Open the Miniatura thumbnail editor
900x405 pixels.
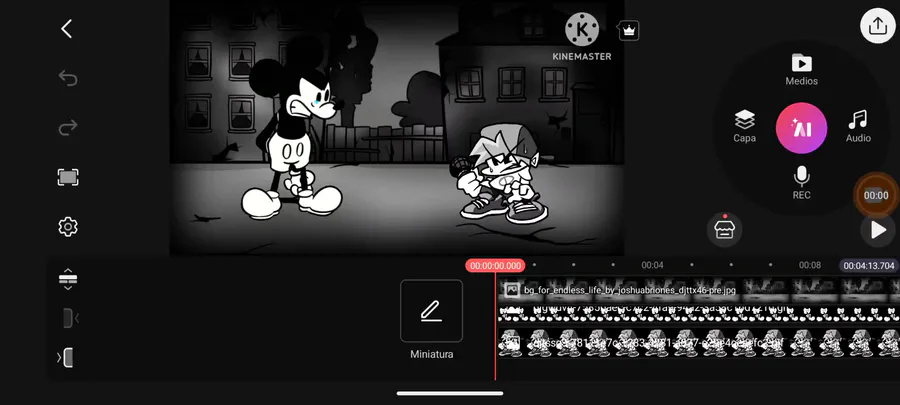(x=432, y=311)
